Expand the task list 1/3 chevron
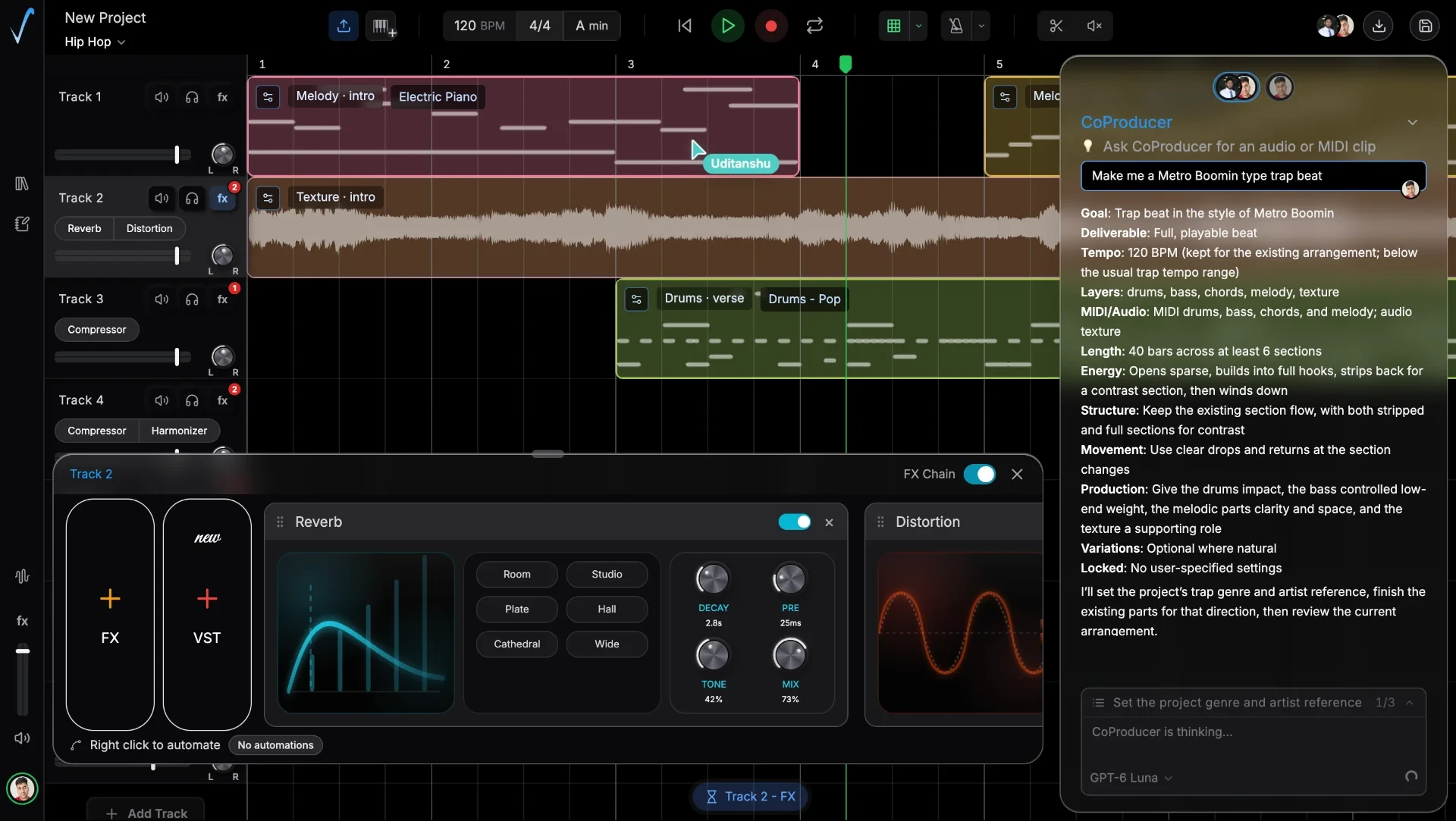 (x=1410, y=703)
